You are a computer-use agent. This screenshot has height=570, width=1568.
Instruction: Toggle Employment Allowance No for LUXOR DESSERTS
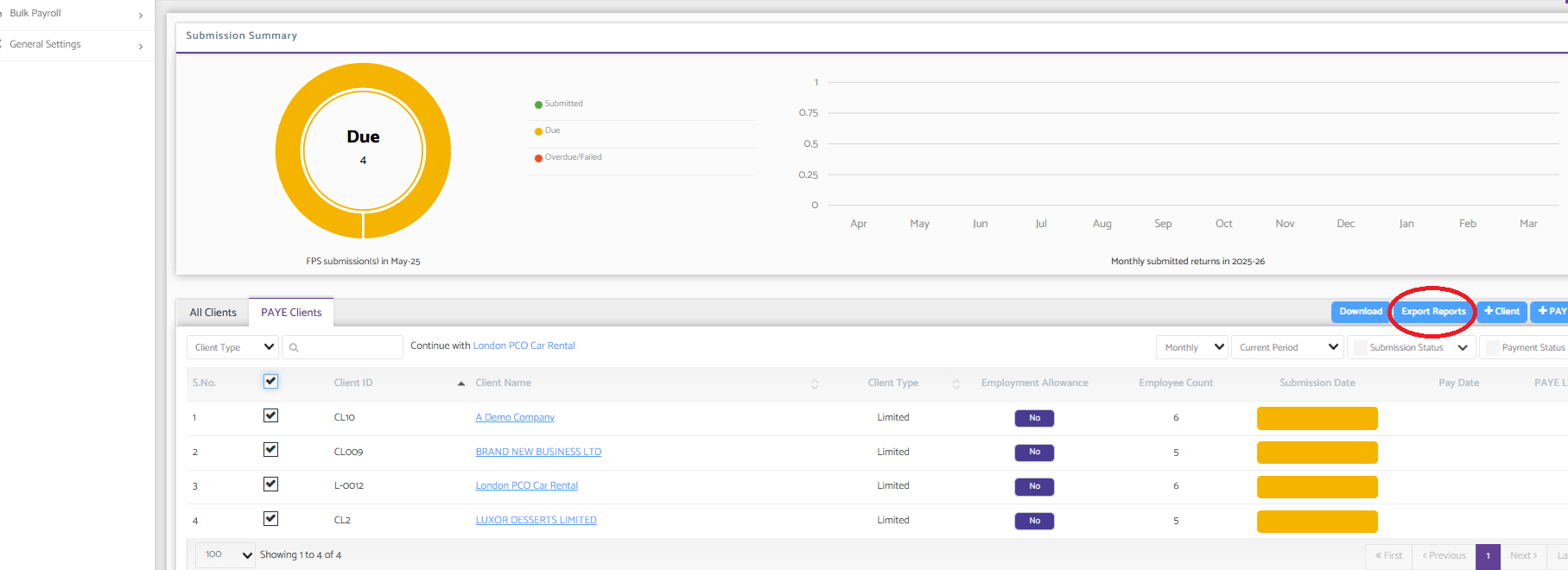[1034, 521]
